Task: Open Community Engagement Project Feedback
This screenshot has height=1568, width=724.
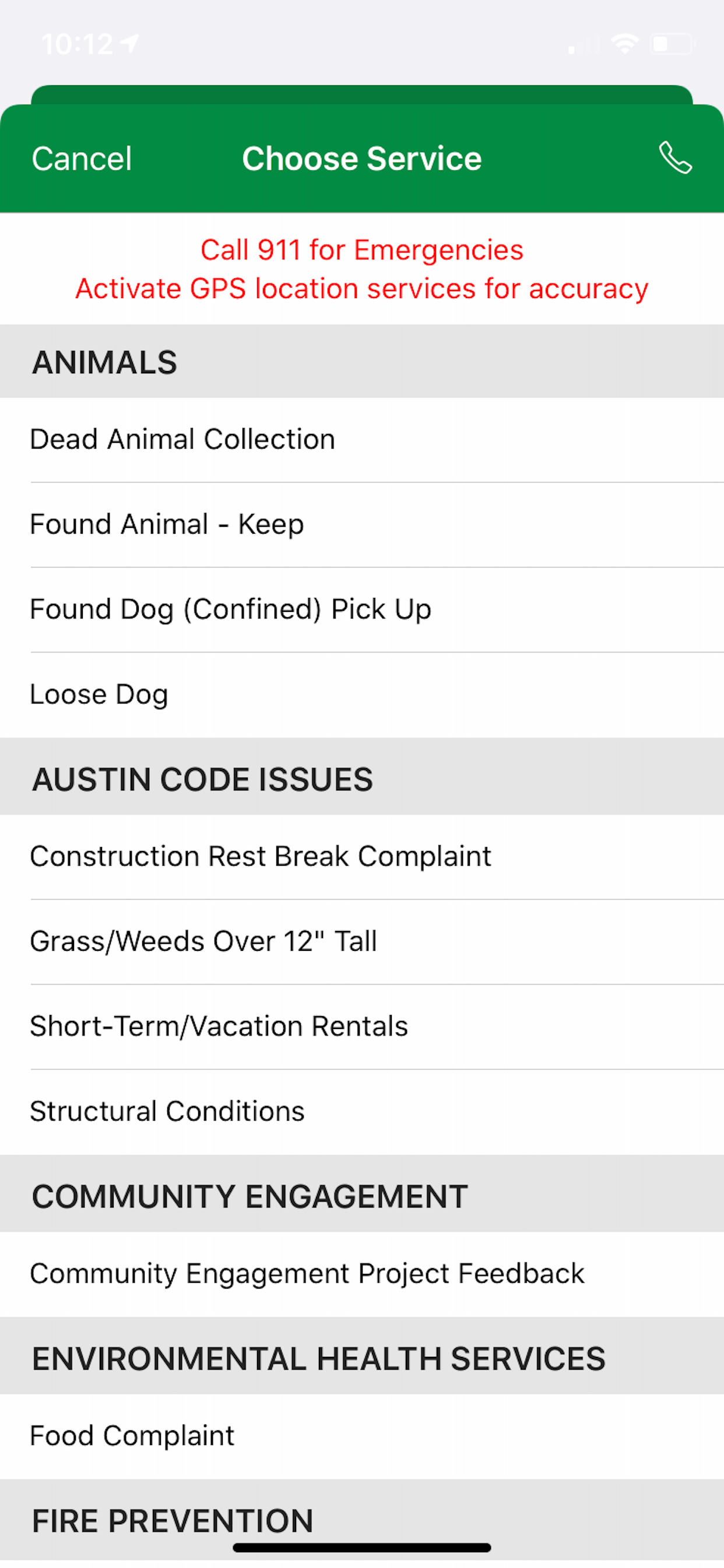Action: point(307,1273)
